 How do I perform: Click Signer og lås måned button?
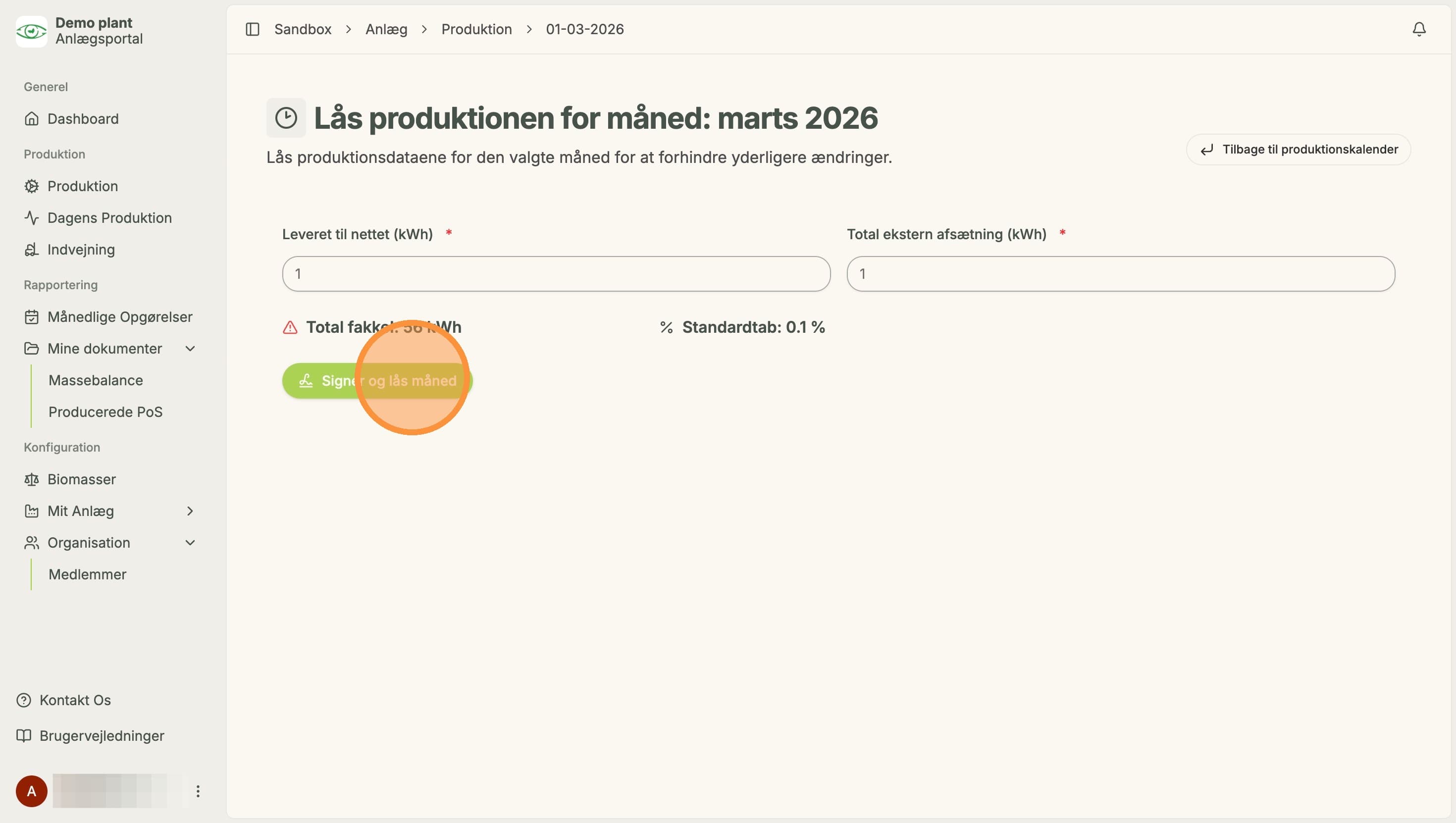pos(377,380)
